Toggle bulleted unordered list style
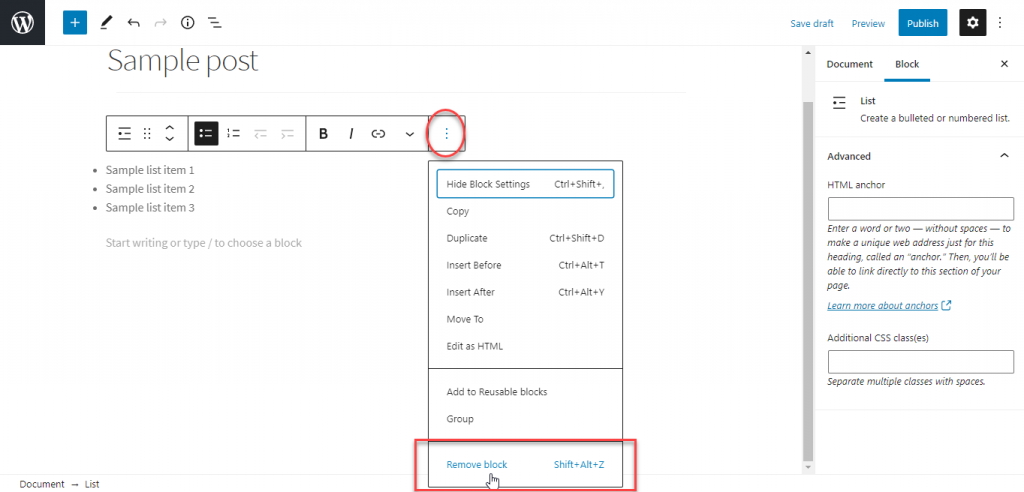1024x492 pixels. [x=206, y=133]
